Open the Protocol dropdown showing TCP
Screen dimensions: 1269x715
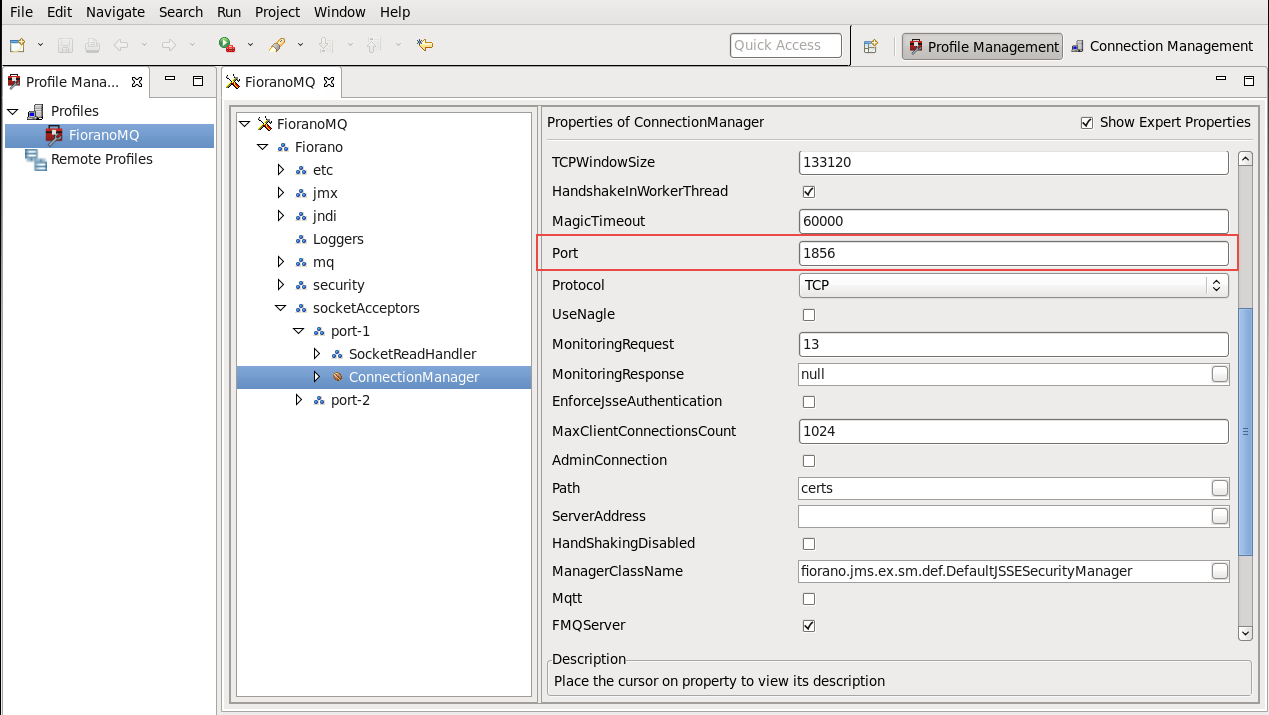click(x=1013, y=285)
